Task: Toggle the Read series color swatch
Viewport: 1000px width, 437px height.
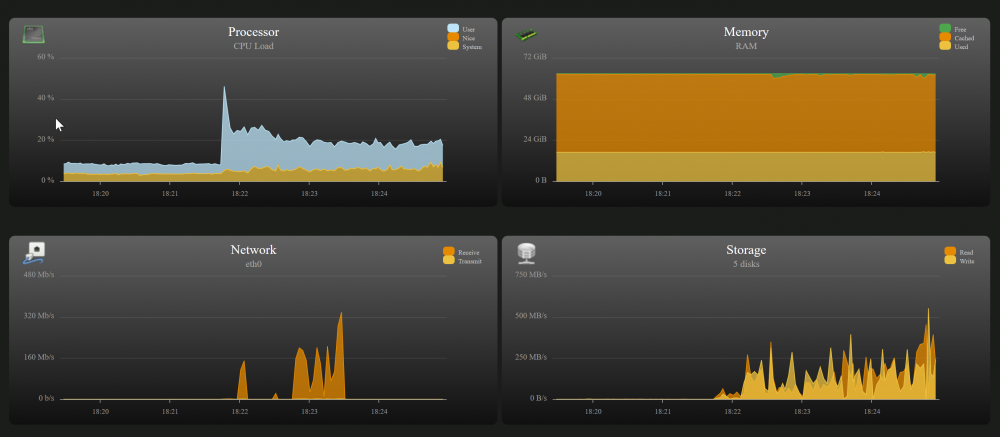Action: point(950,251)
